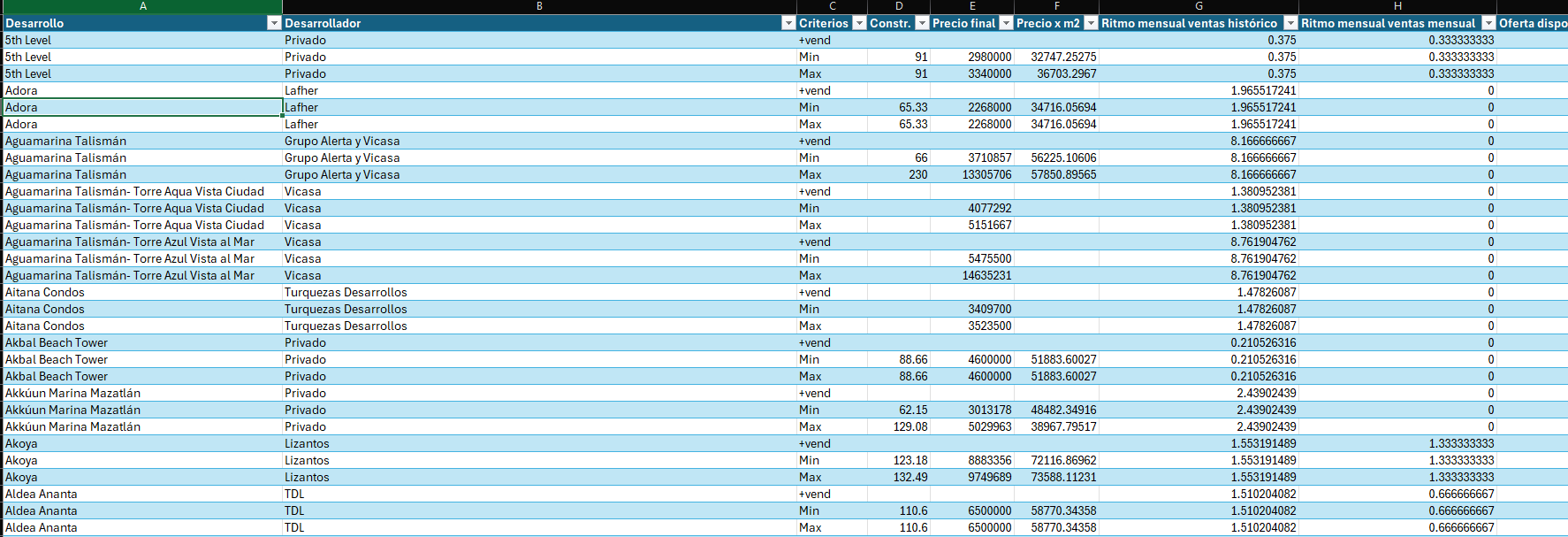Open the Desarrollador filter dropdown arrow

(788, 23)
